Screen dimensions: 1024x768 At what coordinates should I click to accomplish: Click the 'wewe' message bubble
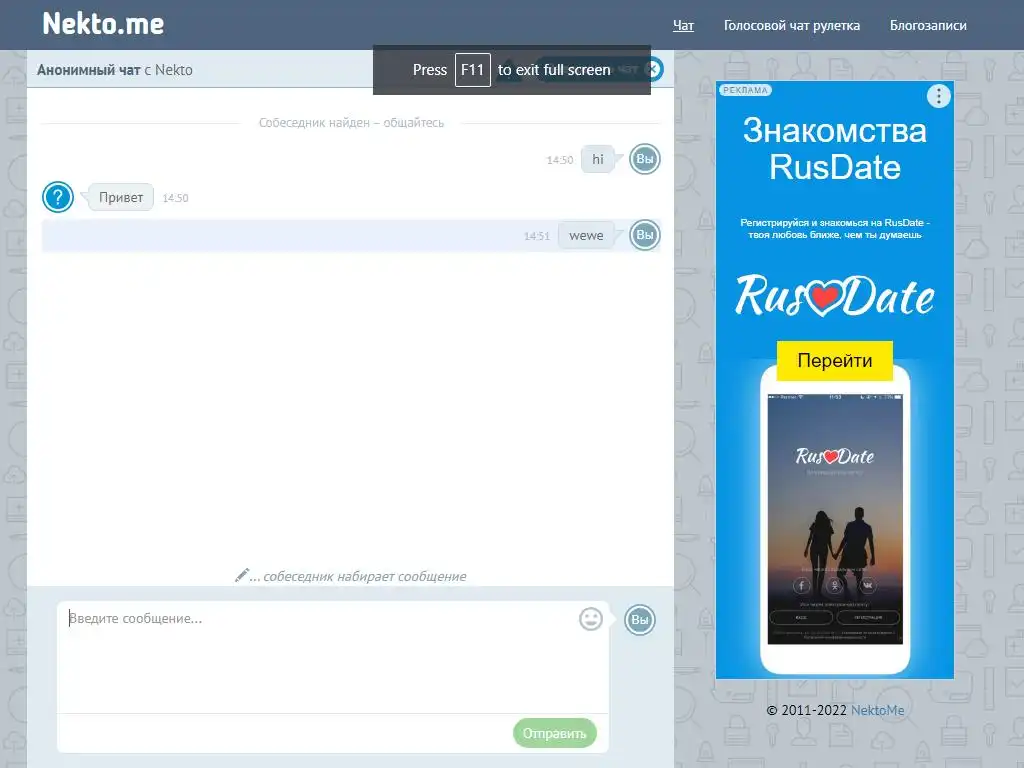(586, 236)
